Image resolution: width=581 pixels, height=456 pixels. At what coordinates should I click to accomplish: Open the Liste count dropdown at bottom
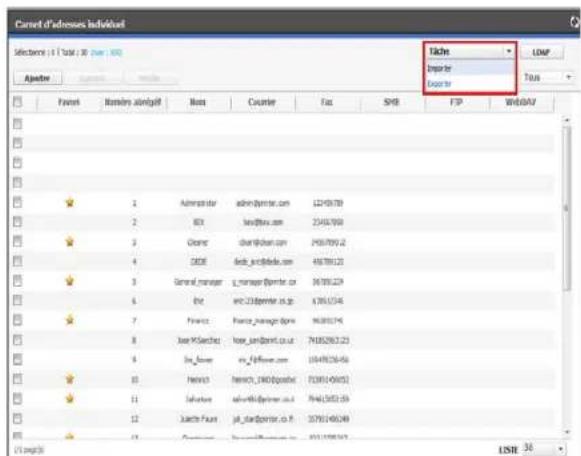(x=544, y=449)
